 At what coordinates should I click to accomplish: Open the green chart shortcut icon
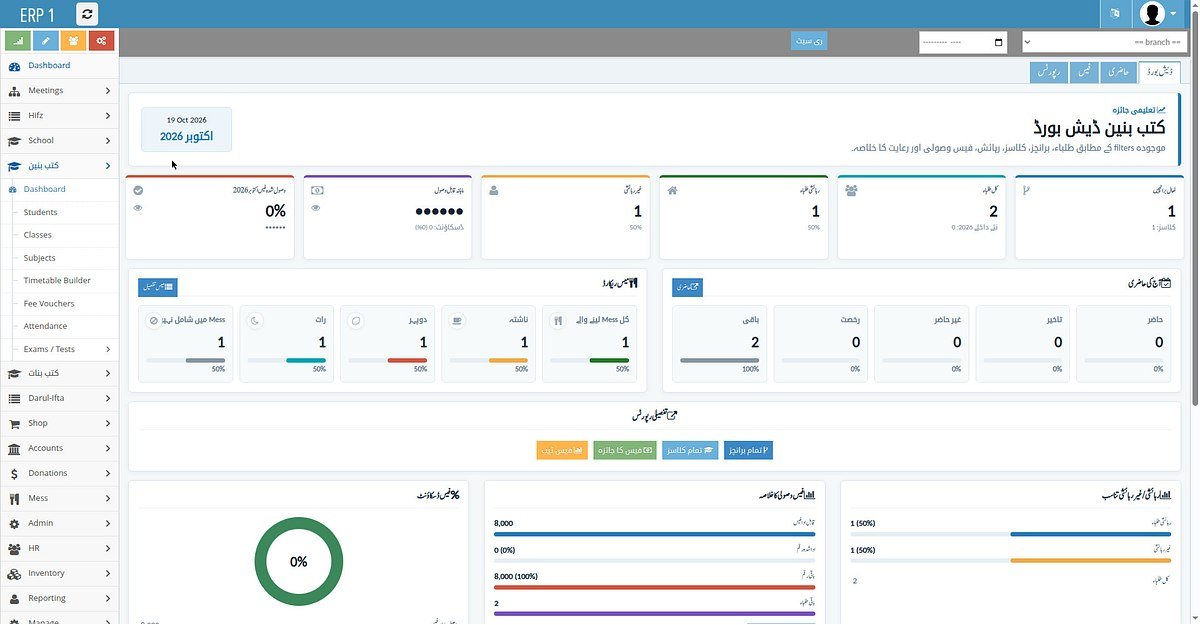19,41
